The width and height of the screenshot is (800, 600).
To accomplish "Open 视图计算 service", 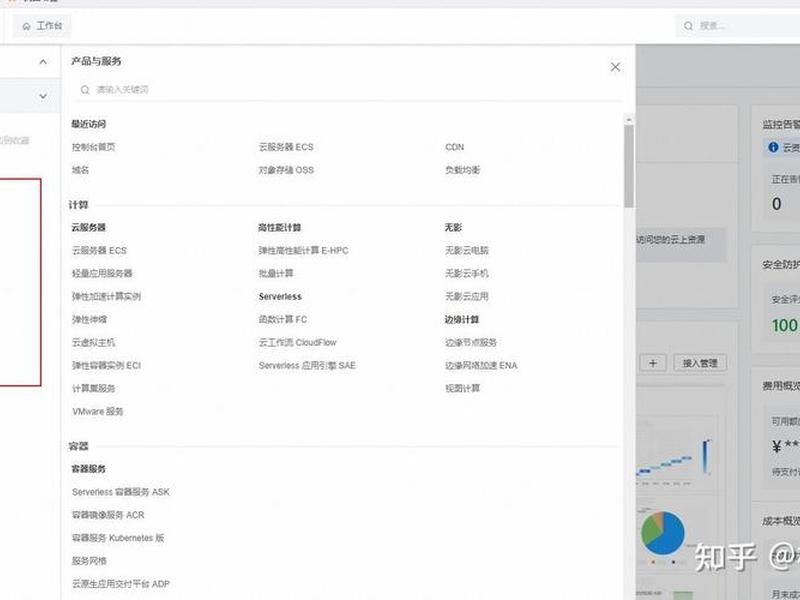I will click(x=462, y=388).
